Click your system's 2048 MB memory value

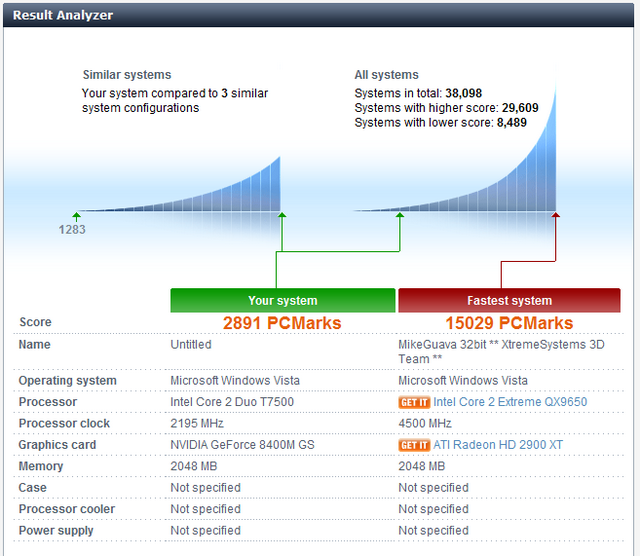(193, 466)
